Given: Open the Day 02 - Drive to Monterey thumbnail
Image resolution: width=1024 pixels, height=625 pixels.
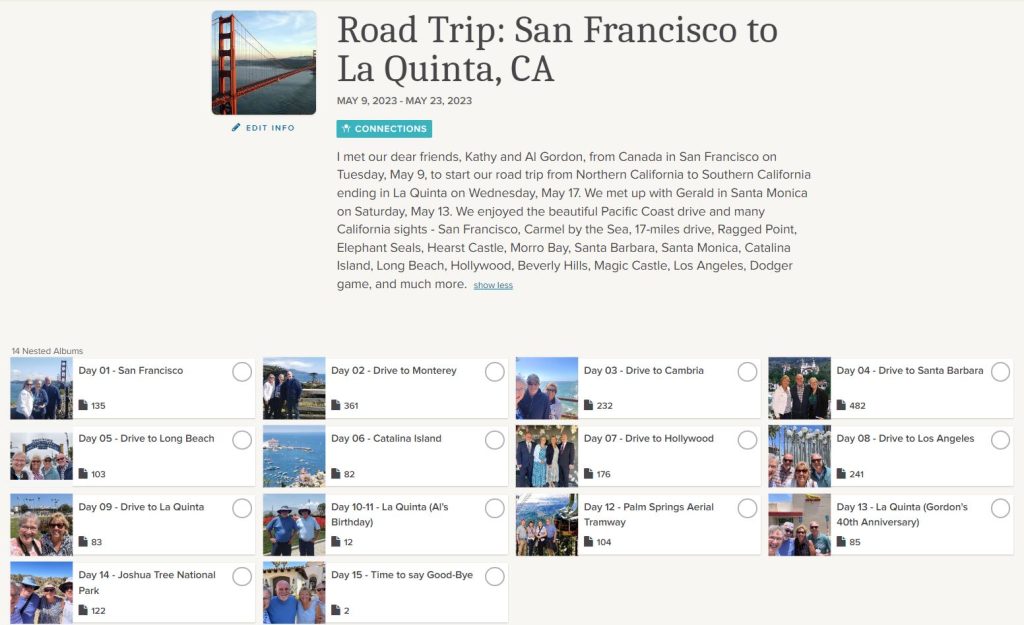Looking at the screenshot, I should [x=294, y=388].
